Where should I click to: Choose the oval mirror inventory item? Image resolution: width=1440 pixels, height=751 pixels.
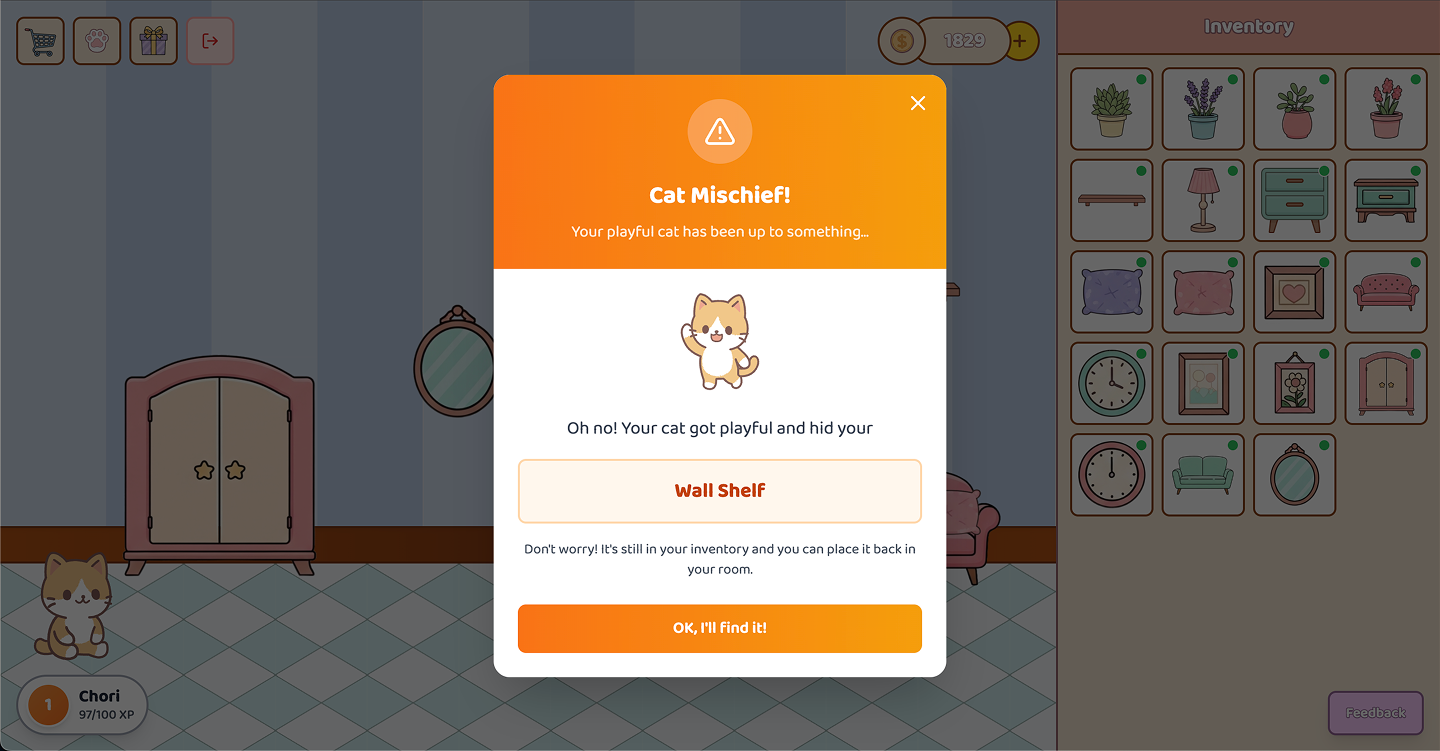[1295, 475]
